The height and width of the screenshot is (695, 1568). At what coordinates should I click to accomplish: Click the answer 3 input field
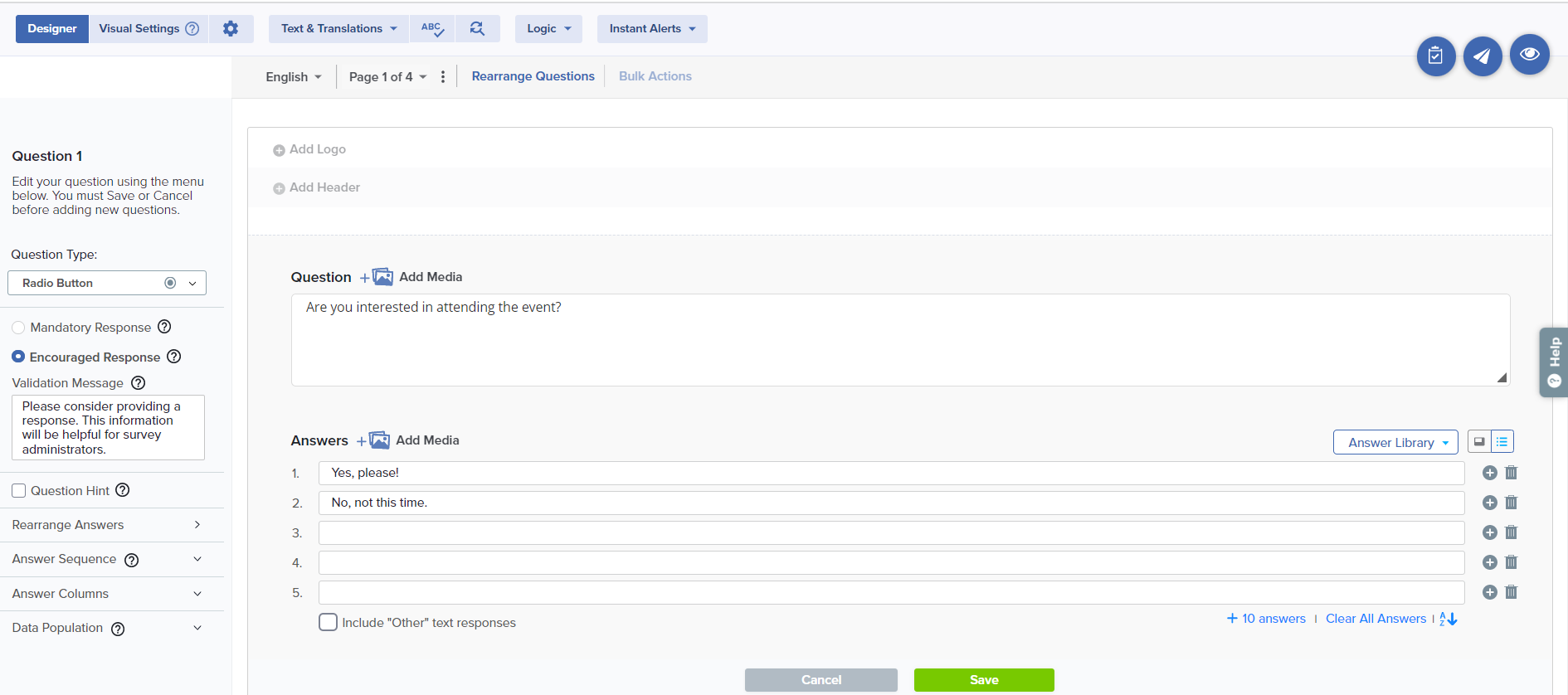point(891,532)
